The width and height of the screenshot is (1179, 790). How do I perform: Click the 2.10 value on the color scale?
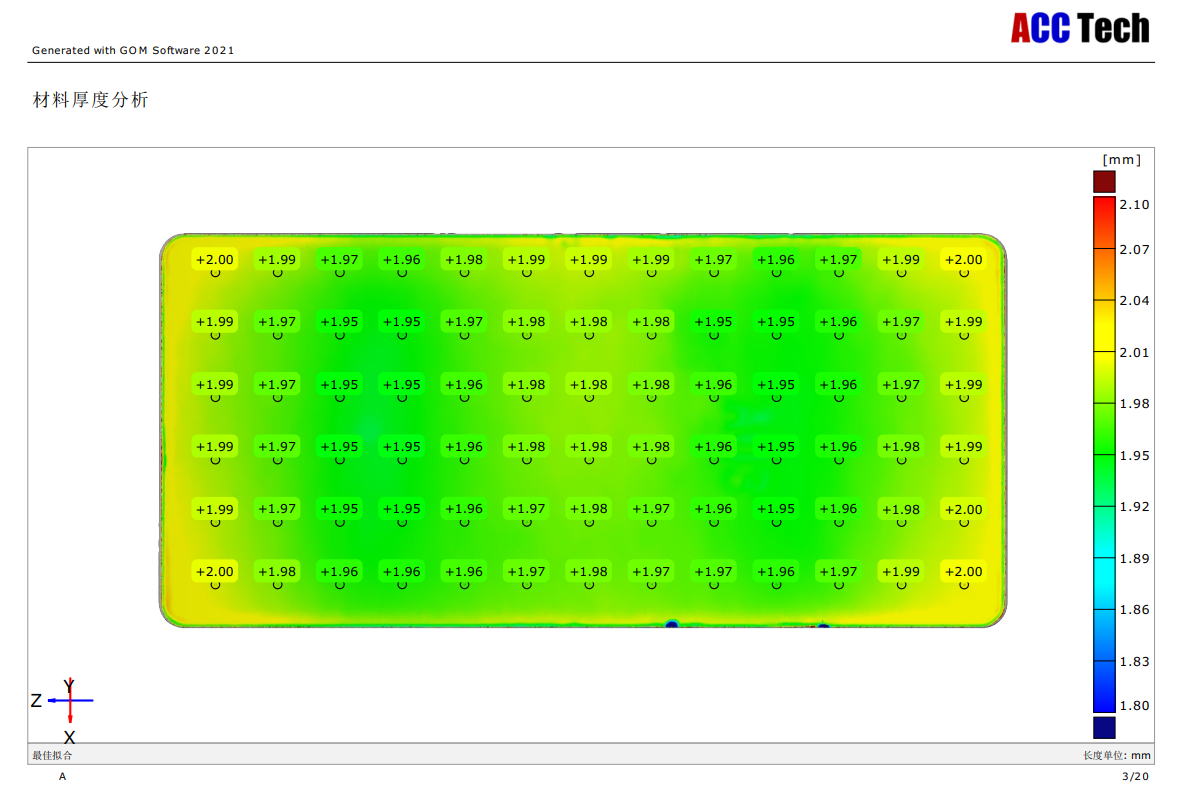click(1134, 204)
